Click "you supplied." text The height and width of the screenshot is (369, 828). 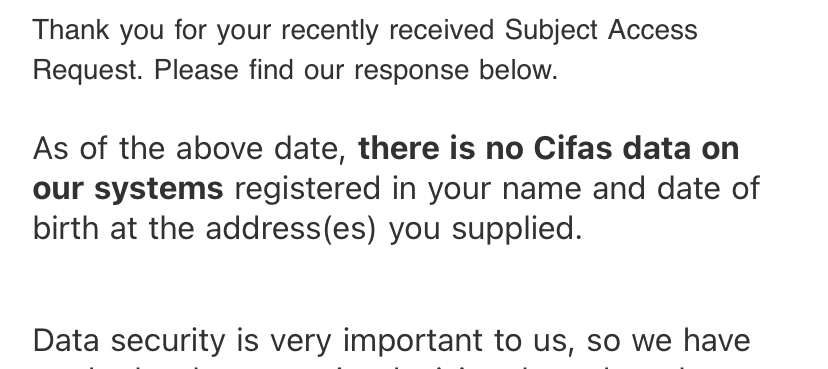[x=485, y=230]
